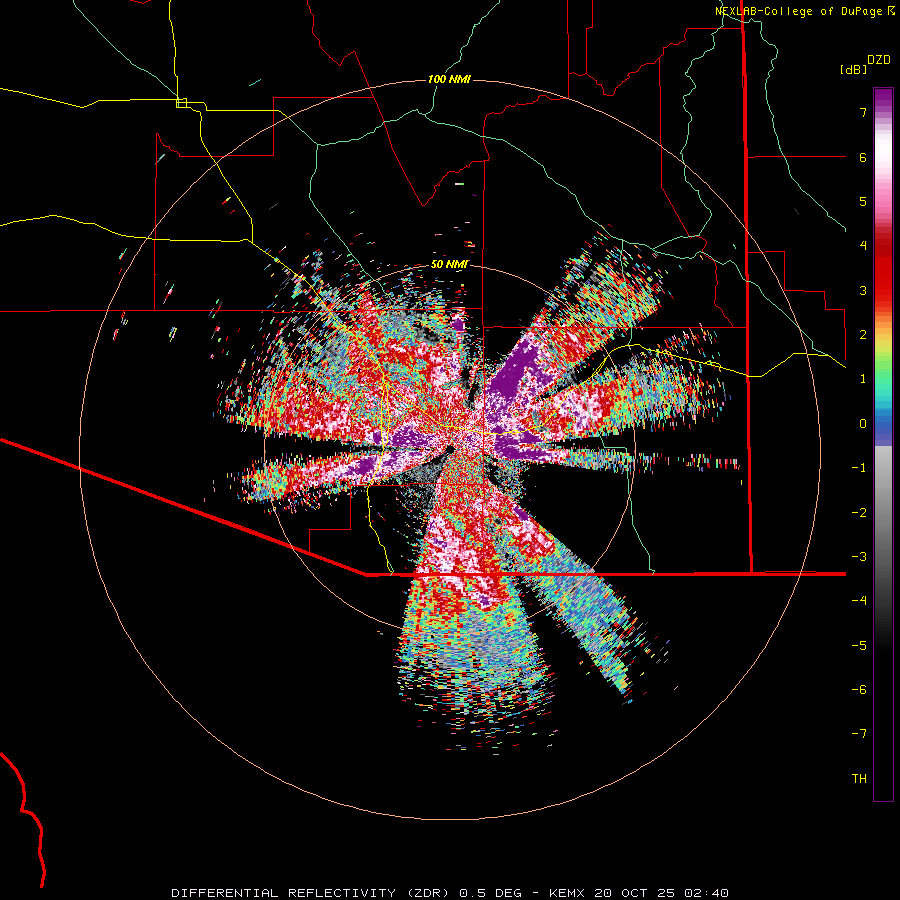Click the 0.5 DEG elevation text in caption
900x900 pixels.
[x=491, y=893]
